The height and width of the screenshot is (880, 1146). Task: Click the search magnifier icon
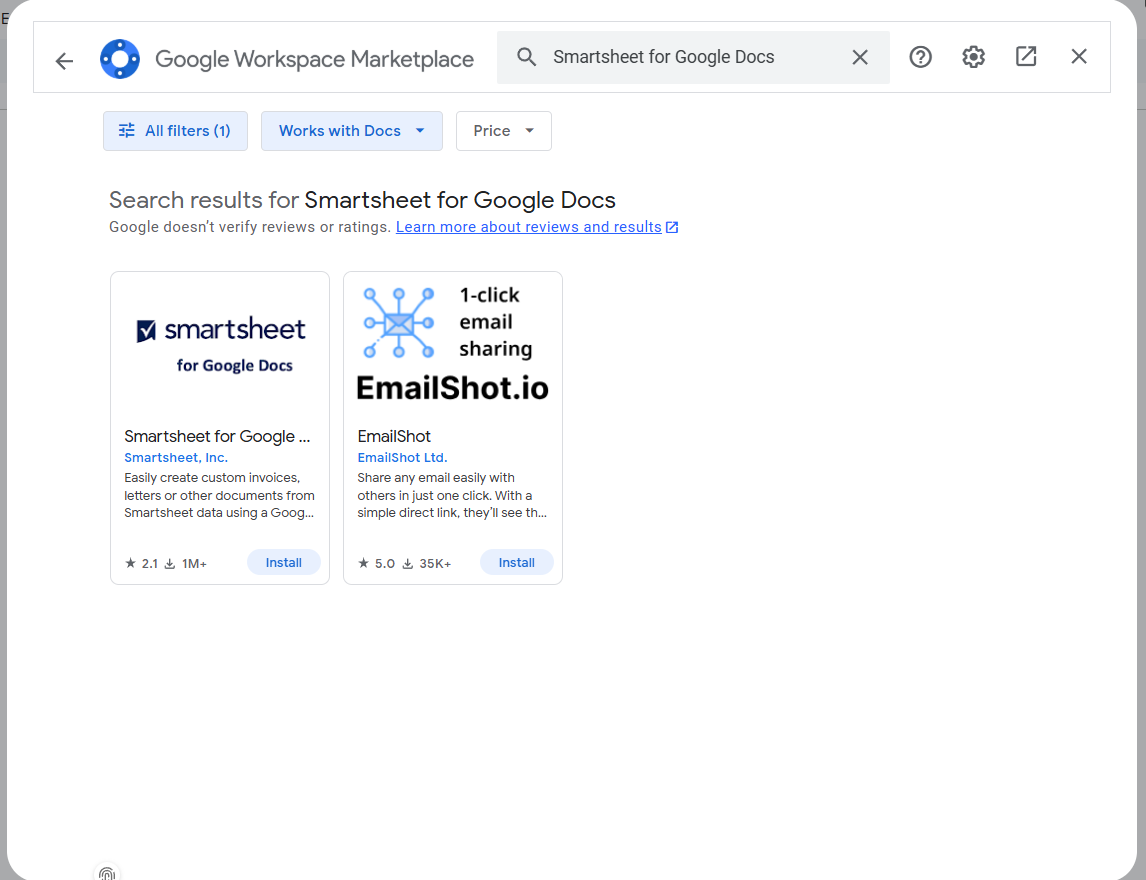tap(526, 57)
